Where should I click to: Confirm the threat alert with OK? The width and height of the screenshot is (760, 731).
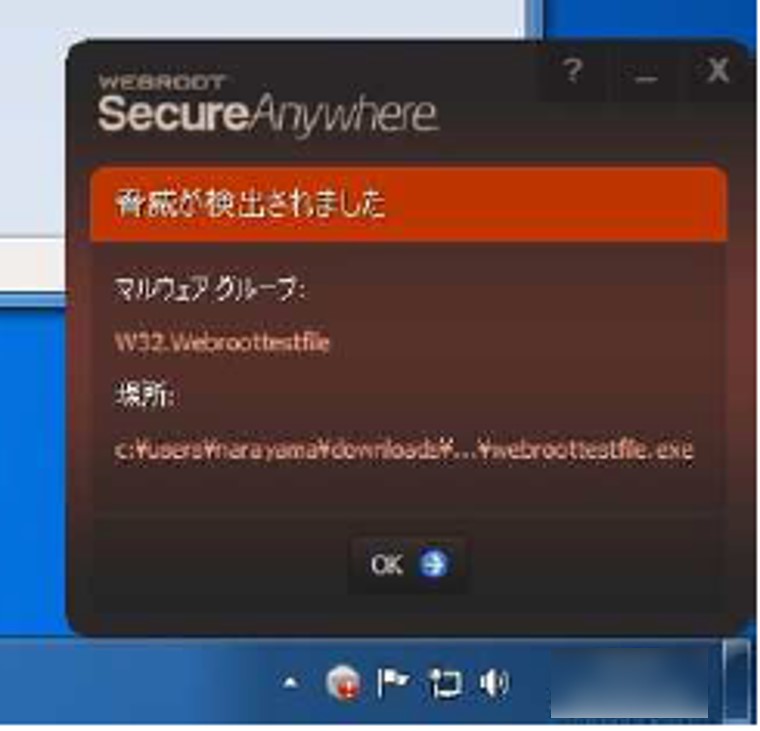pyautogui.click(x=408, y=564)
